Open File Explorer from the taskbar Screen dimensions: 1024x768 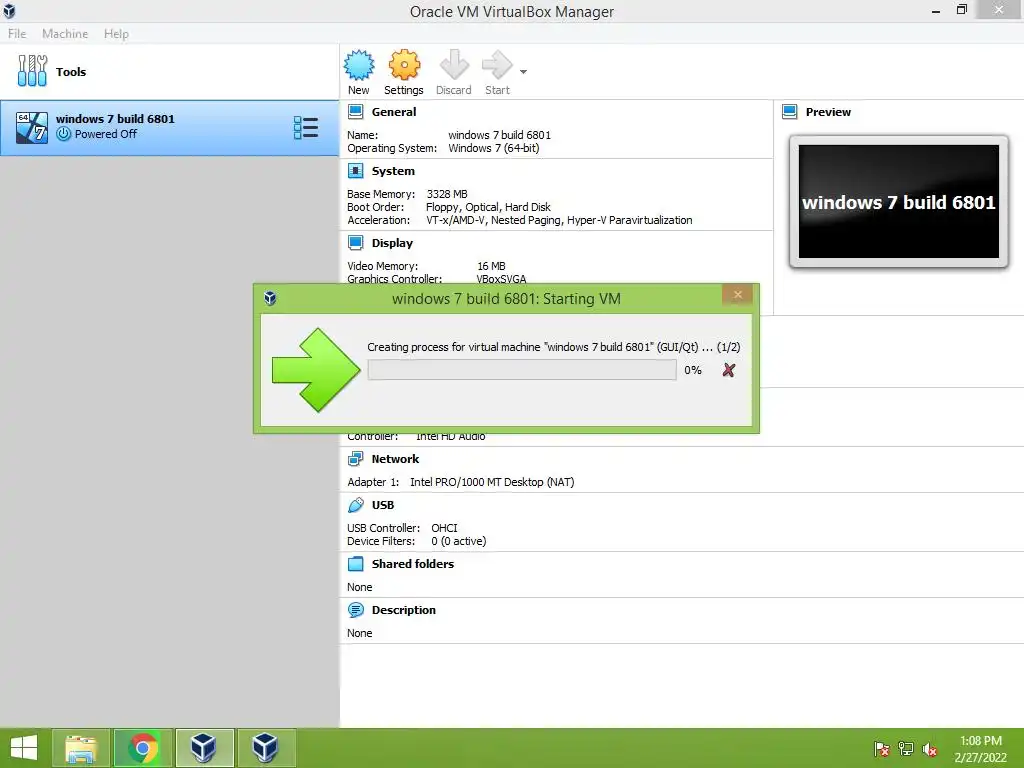pyautogui.click(x=81, y=748)
